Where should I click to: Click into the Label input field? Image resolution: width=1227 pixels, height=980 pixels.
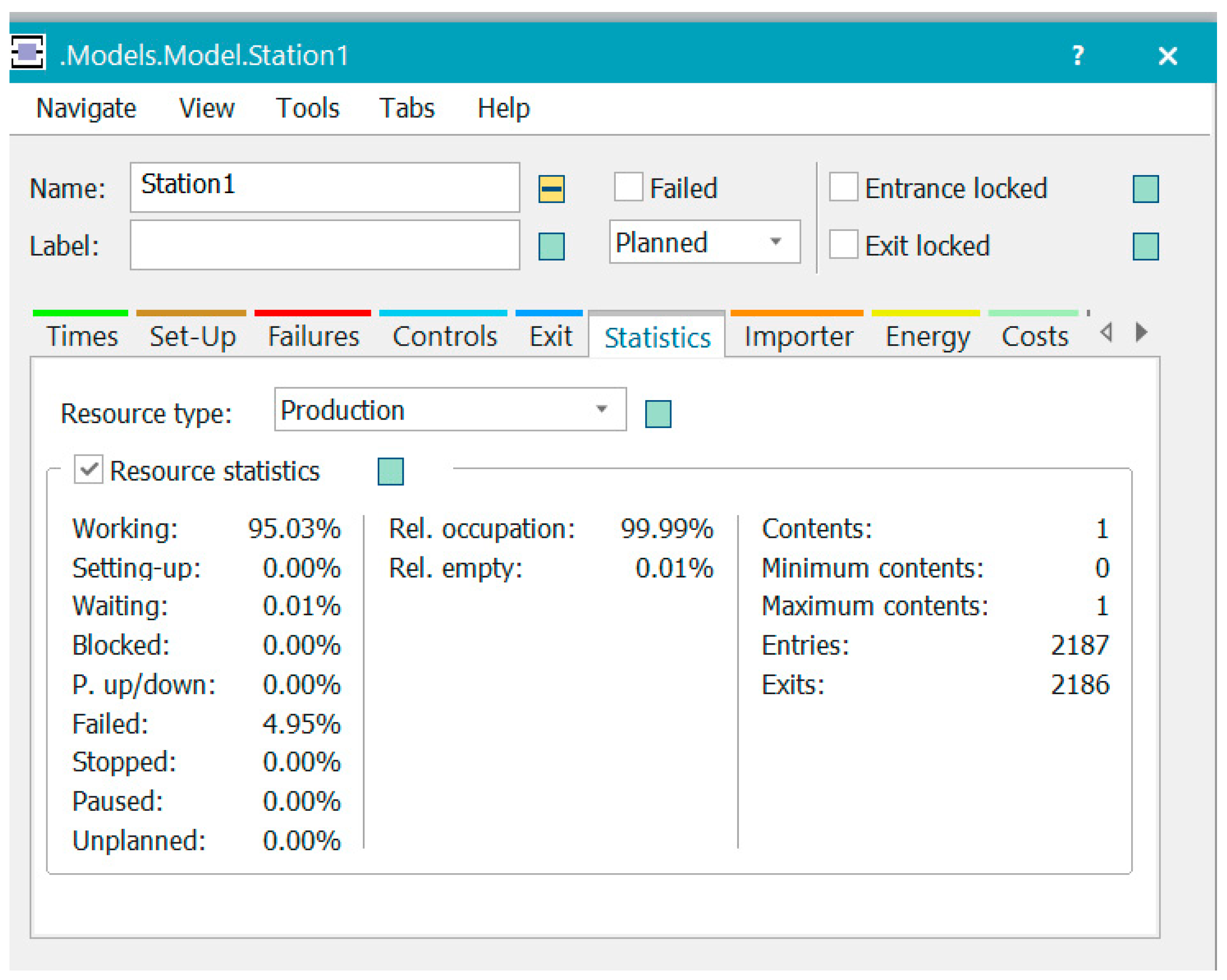click(324, 245)
